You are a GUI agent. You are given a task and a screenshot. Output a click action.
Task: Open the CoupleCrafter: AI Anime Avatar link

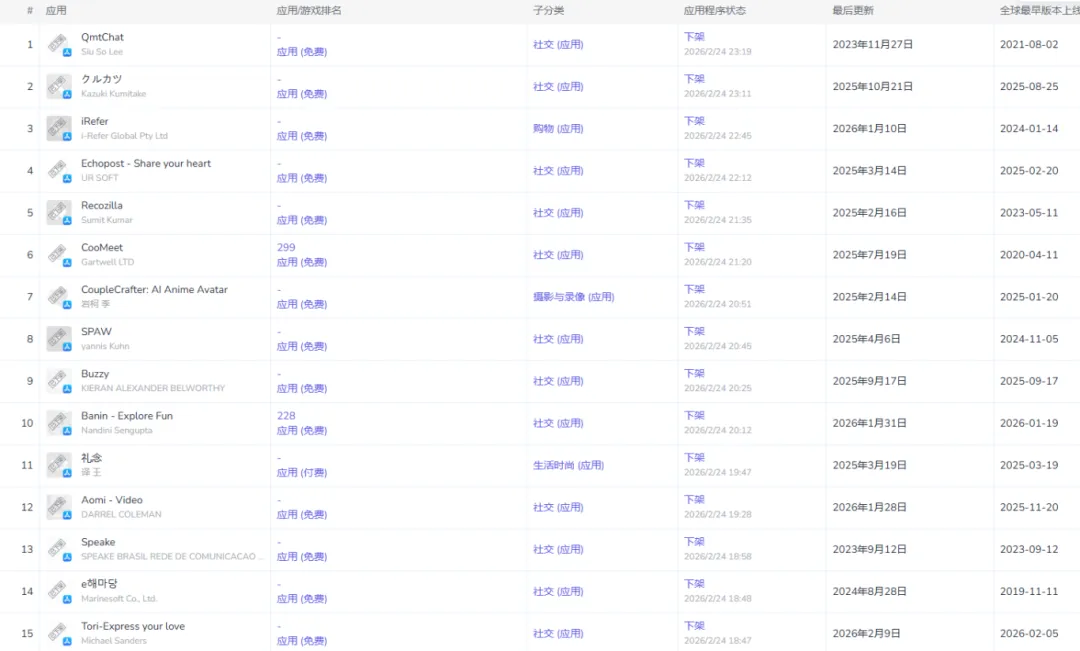154,289
